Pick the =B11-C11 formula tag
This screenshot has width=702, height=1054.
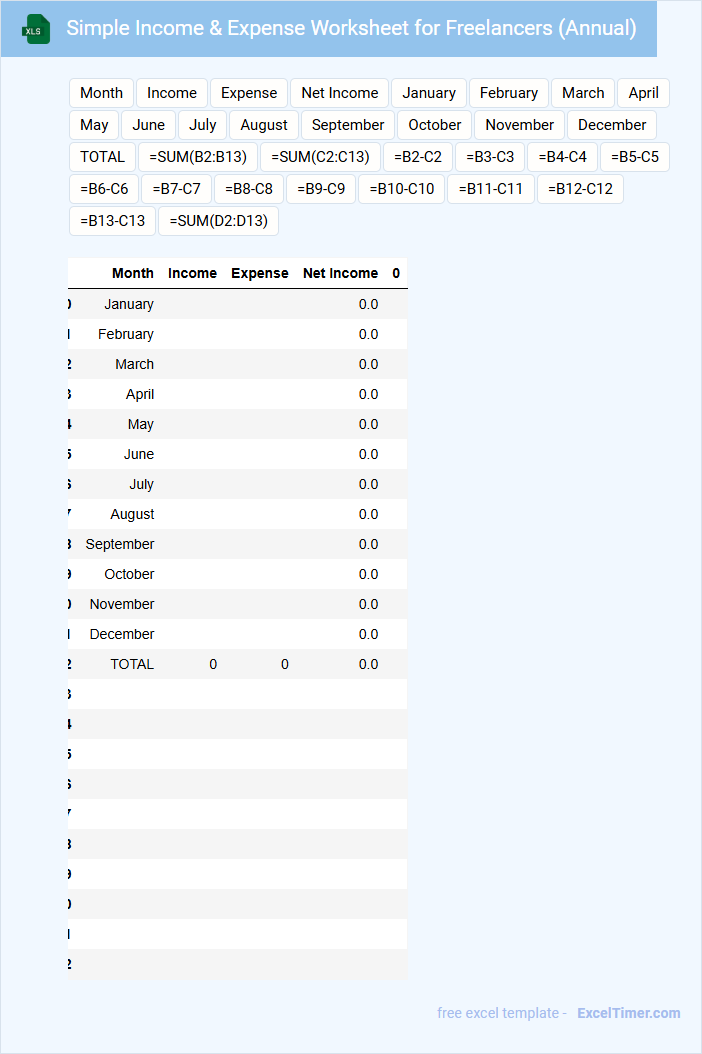pyautogui.click(x=491, y=189)
